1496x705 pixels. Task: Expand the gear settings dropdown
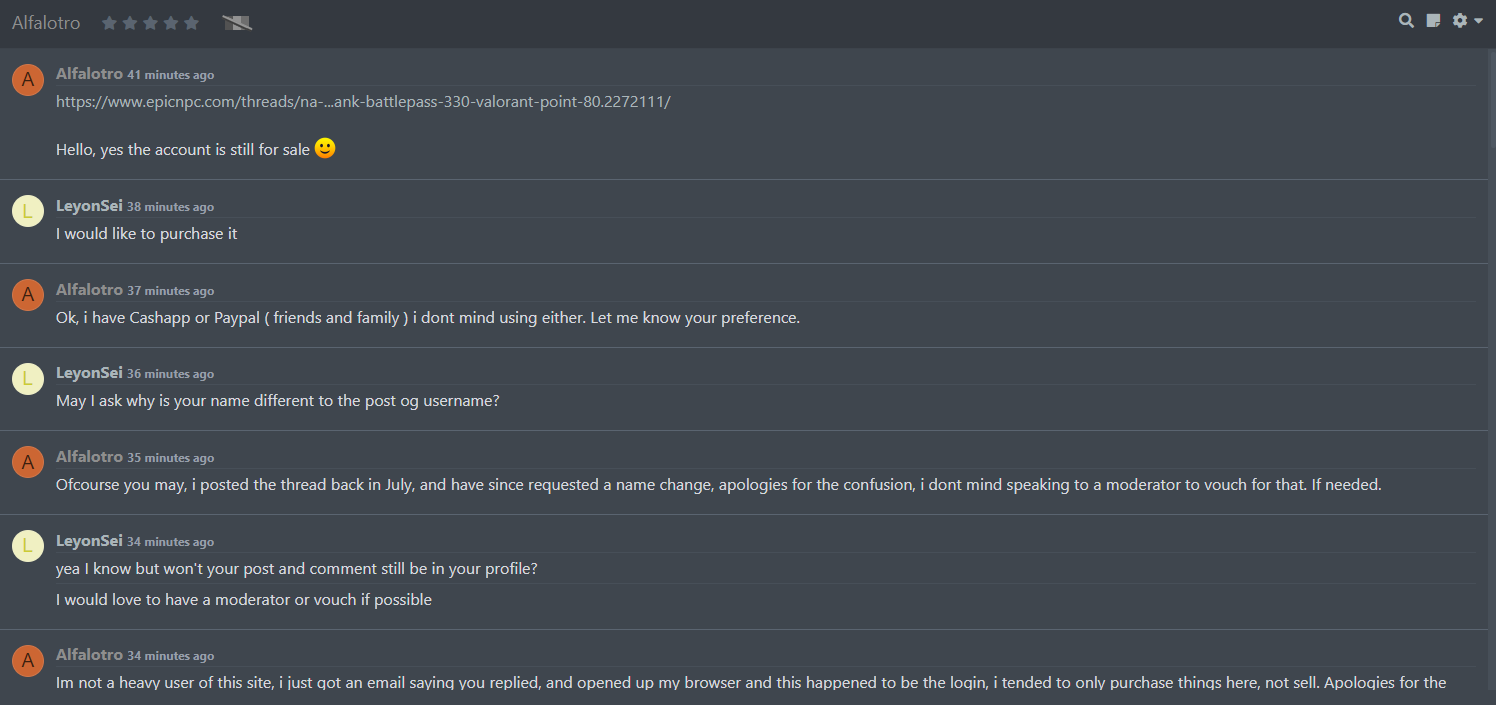coord(1467,20)
